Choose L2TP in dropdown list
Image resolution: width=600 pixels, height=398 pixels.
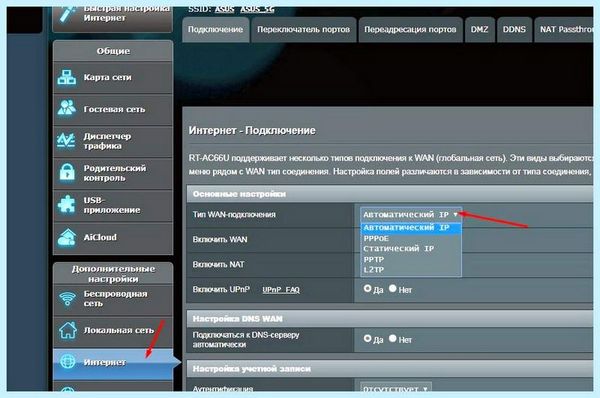[x=411, y=269]
